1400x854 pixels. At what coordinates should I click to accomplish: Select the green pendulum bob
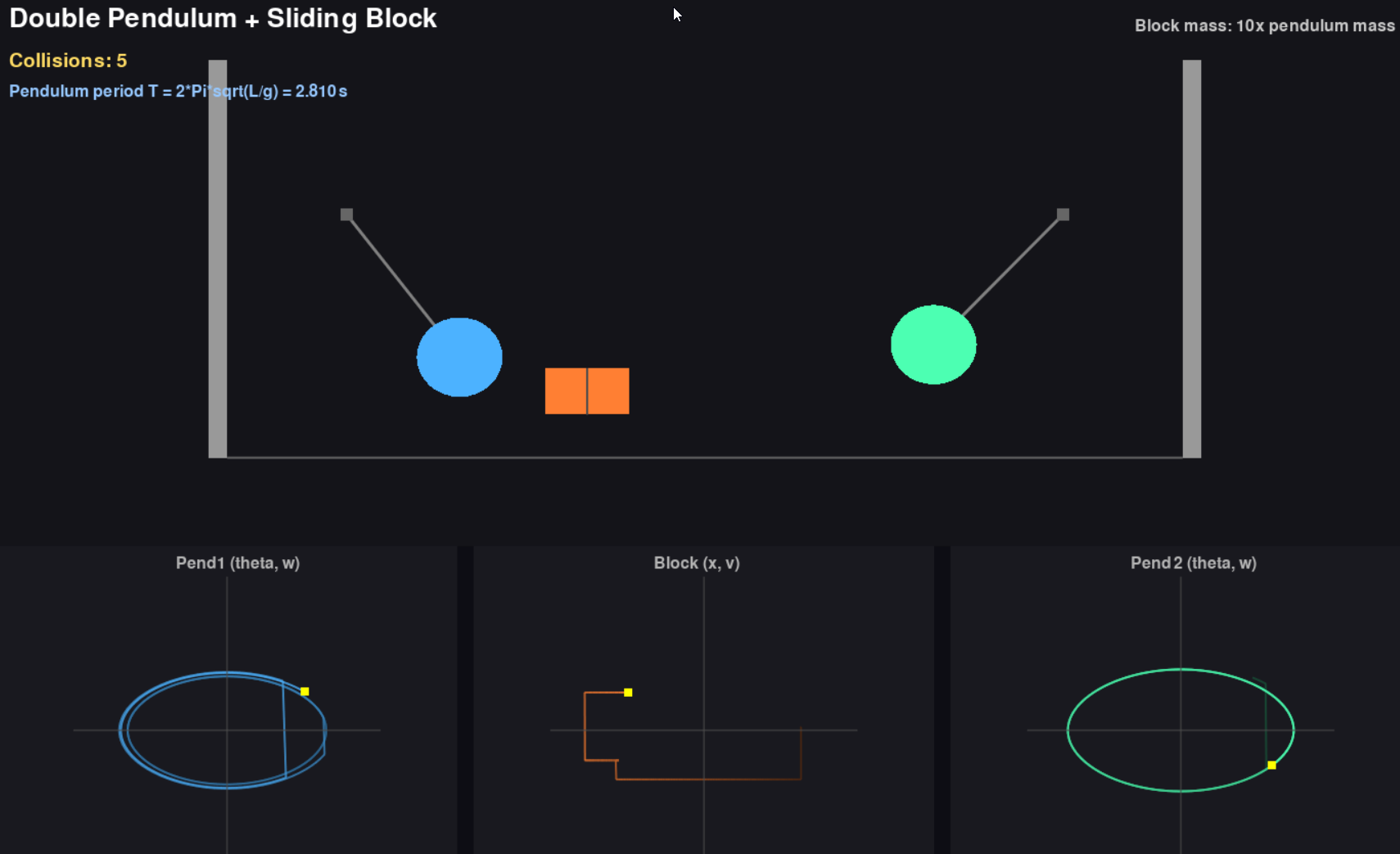[933, 345]
